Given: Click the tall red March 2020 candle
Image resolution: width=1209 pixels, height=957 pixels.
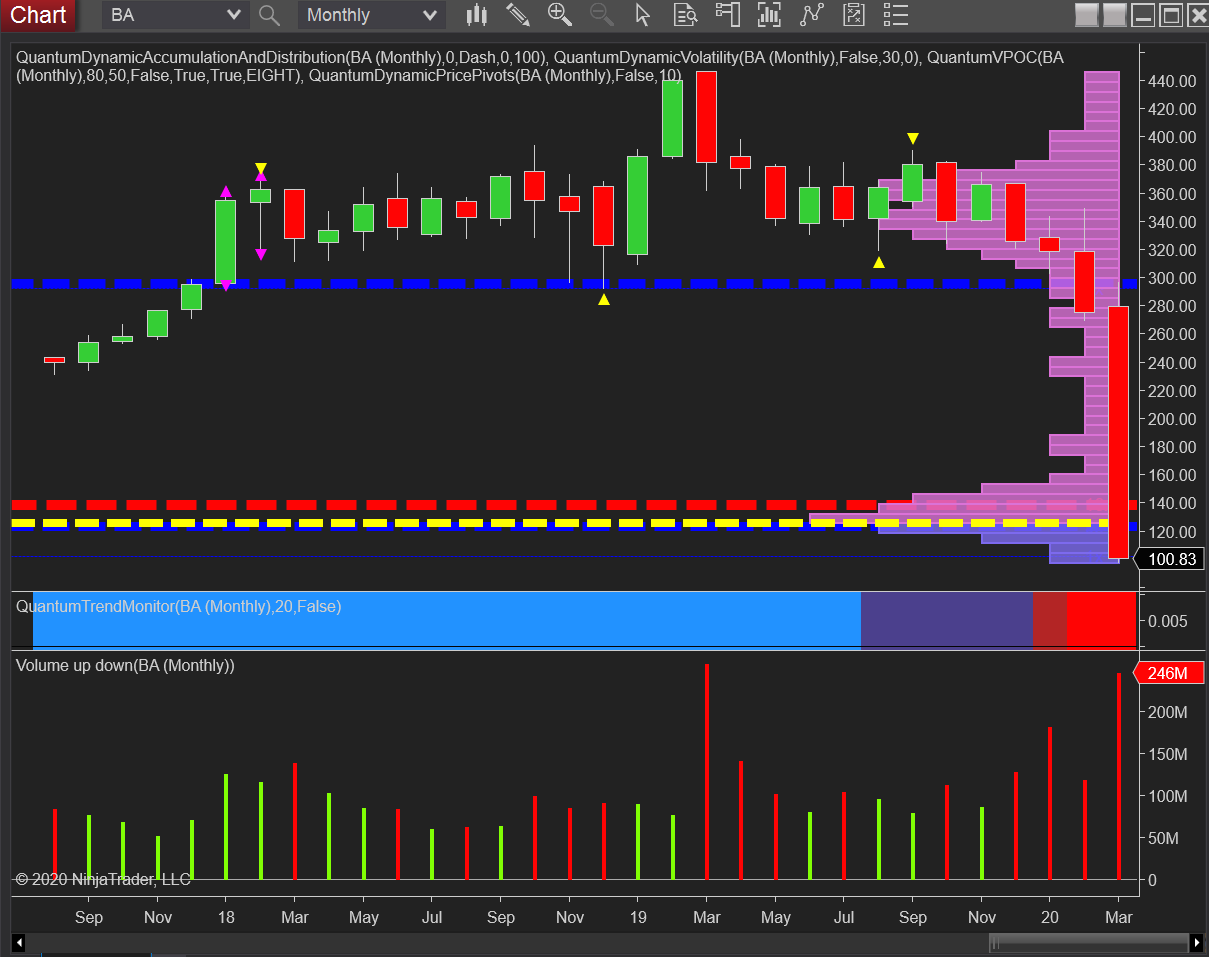Looking at the screenshot, I should [x=1119, y=432].
